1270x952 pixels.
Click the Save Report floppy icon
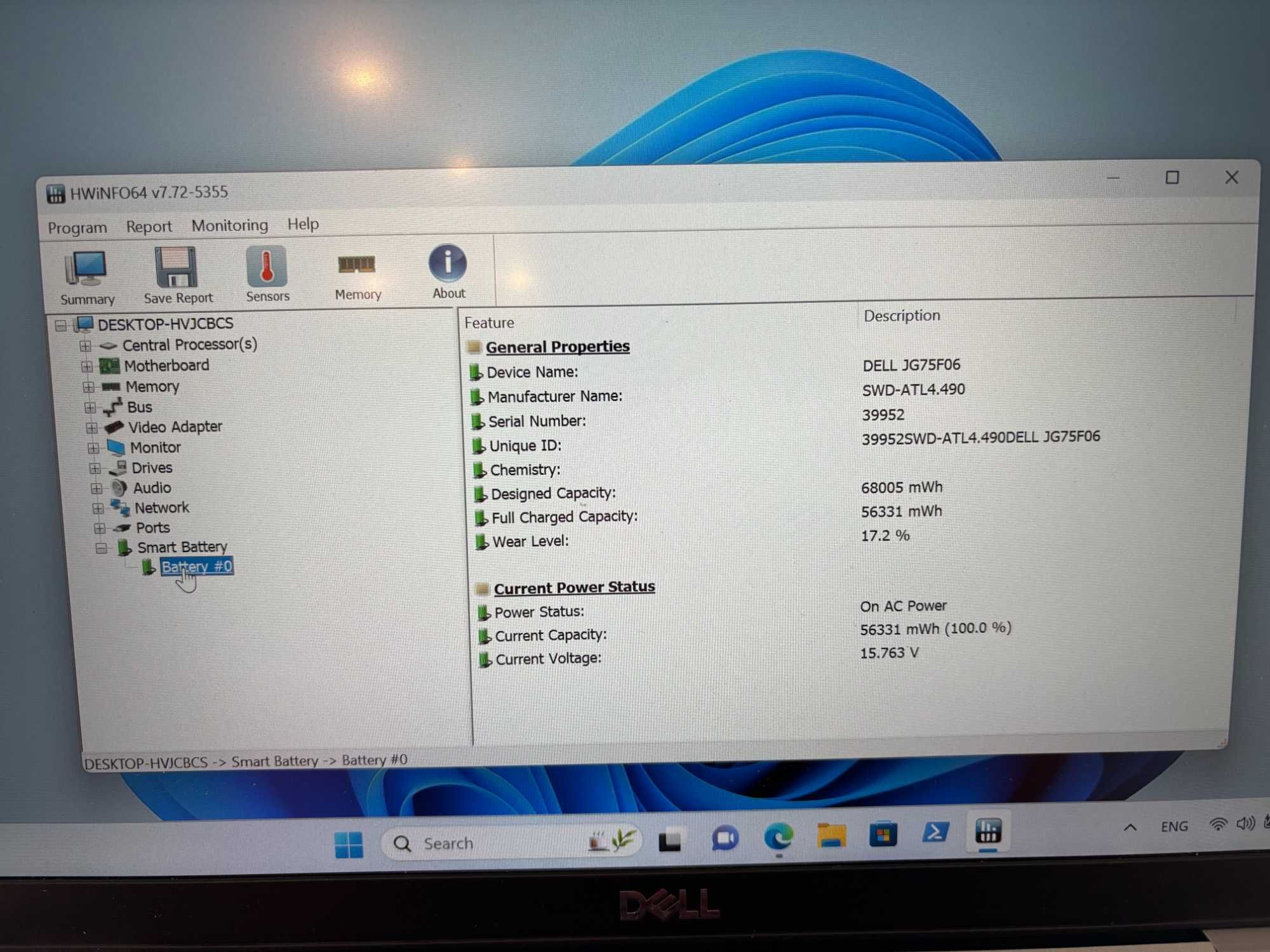178,276
